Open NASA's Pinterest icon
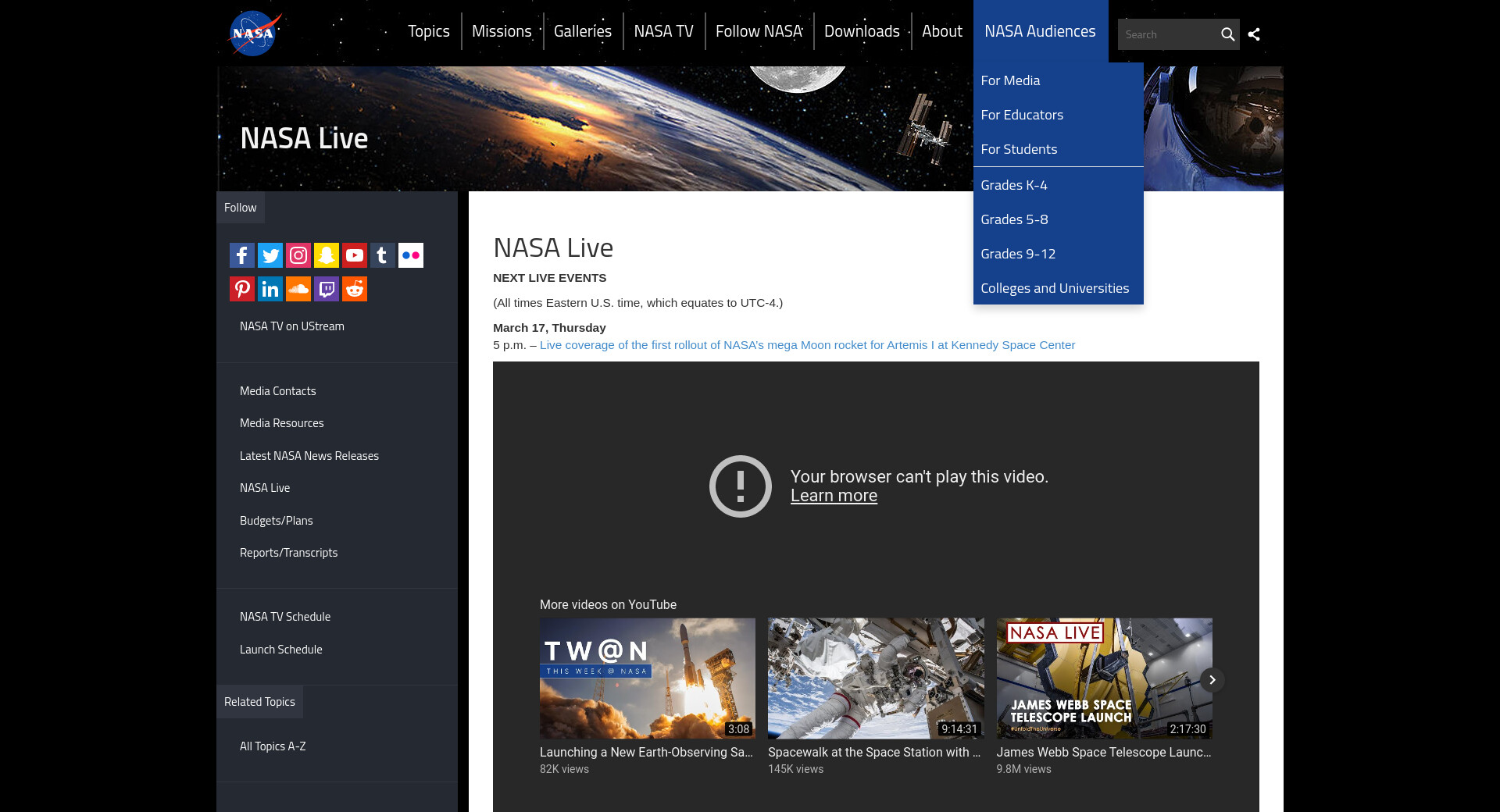This screenshot has width=1500, height=812. [242, 289]
